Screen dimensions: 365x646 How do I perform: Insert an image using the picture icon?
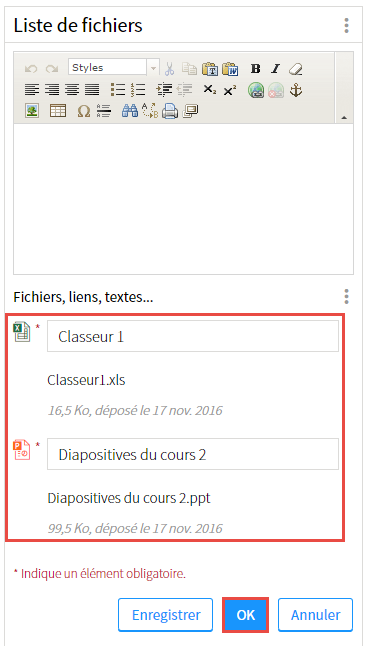(x=32, y=110)
